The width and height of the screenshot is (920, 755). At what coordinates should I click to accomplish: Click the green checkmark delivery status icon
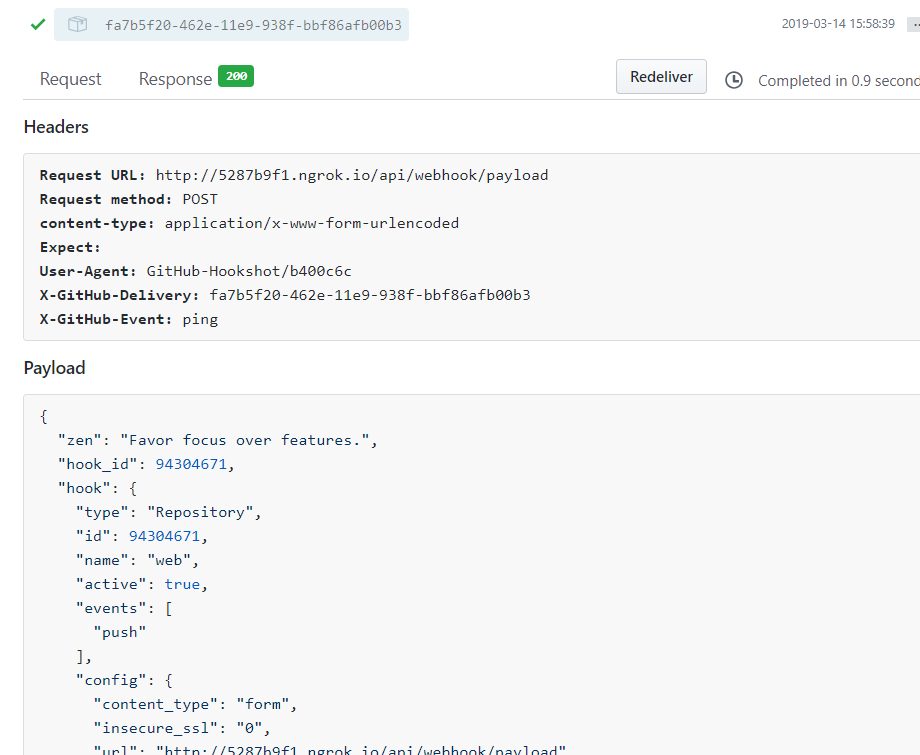click(x=38, y=25)
